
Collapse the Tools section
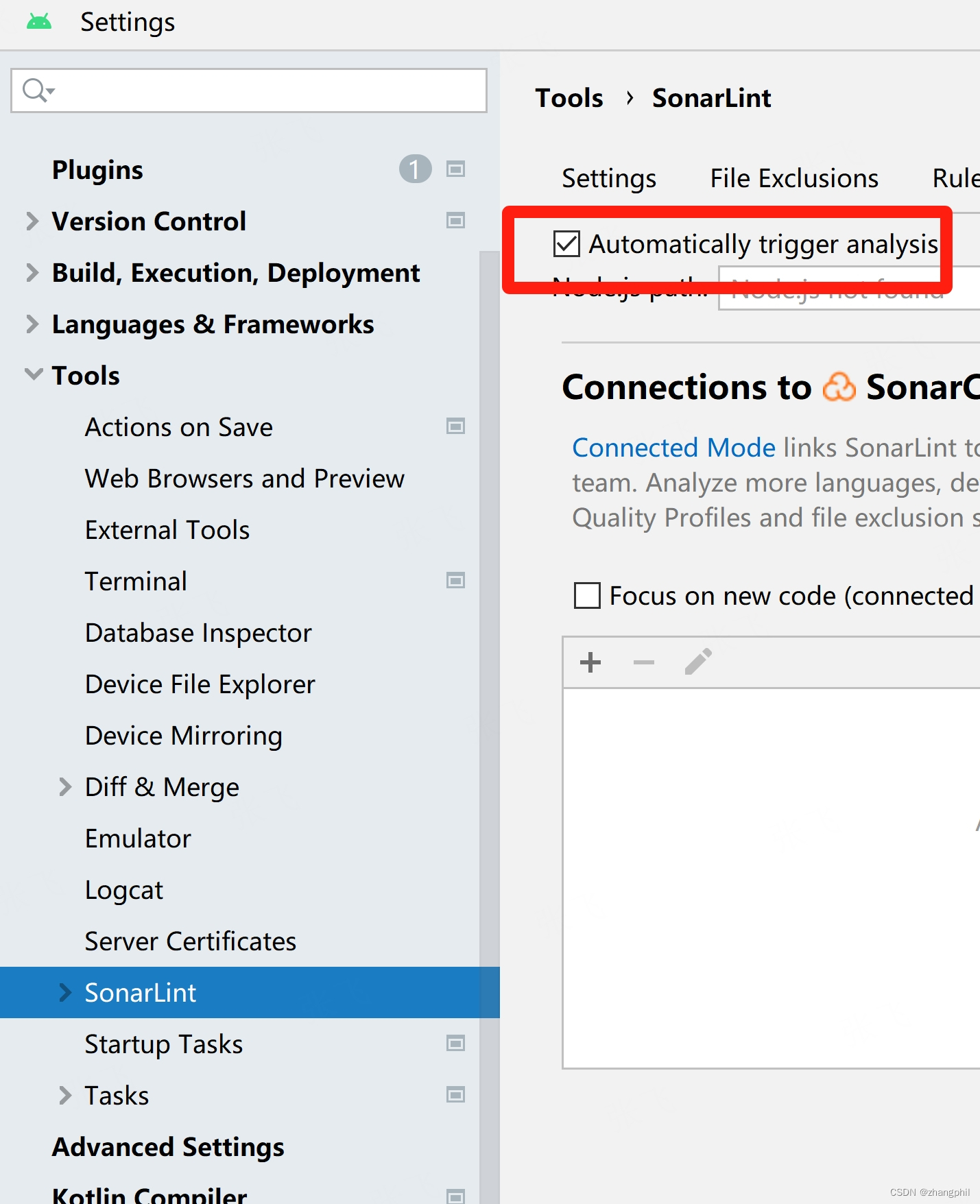pyautogui.click(x=33, y=374)
